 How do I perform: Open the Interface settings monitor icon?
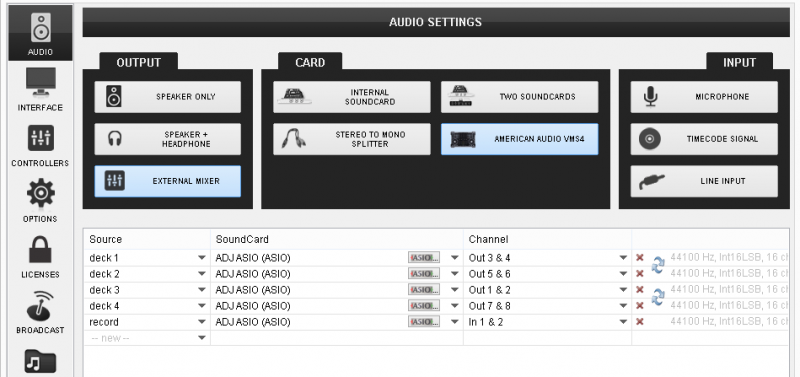click(40, 83)
